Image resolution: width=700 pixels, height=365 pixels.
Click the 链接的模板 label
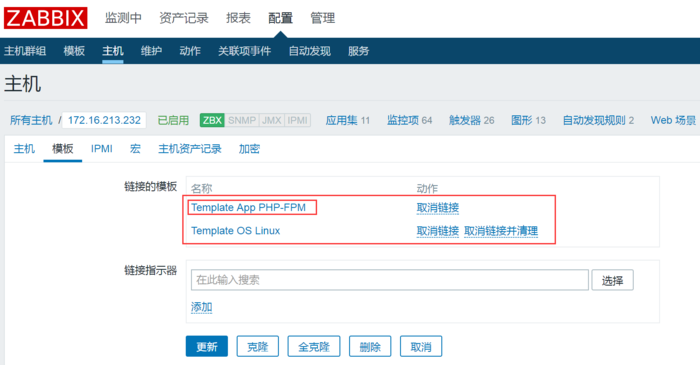[x=150, y=187]
